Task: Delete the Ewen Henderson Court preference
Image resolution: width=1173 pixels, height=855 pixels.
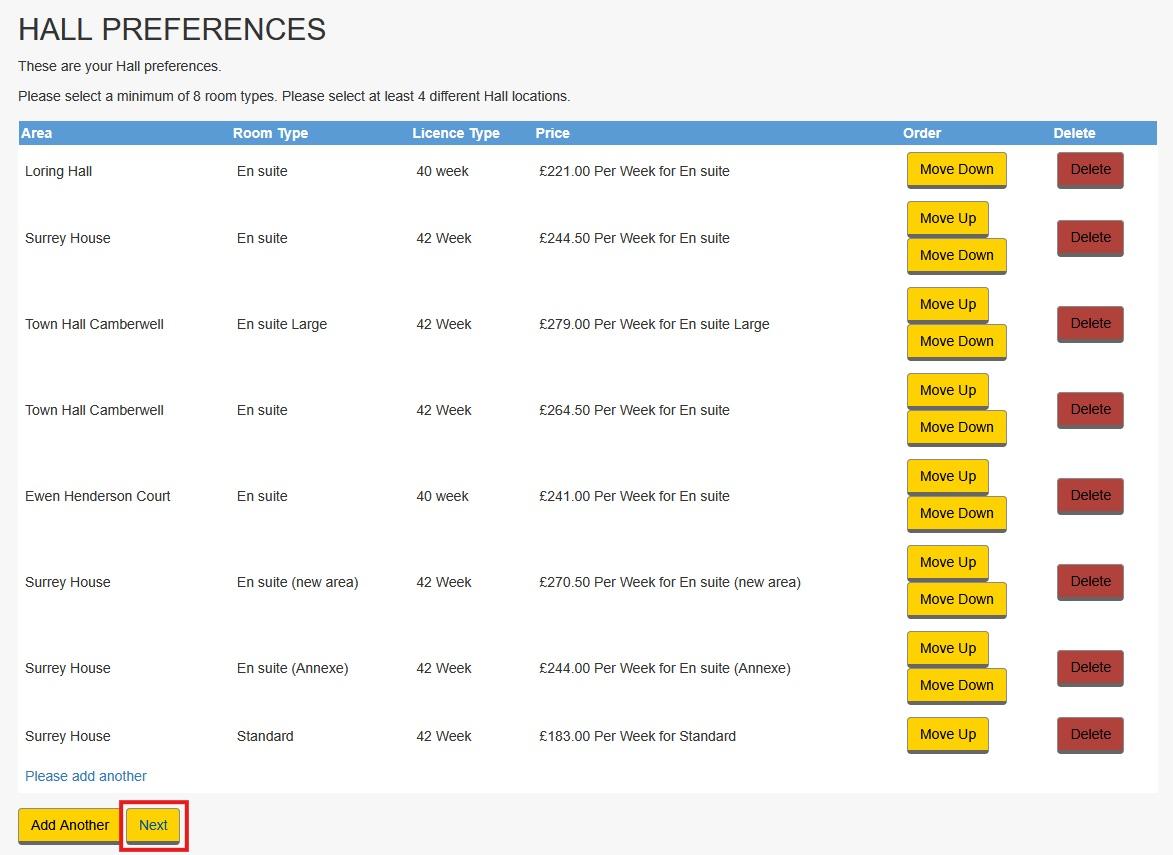Action: 1090,495
